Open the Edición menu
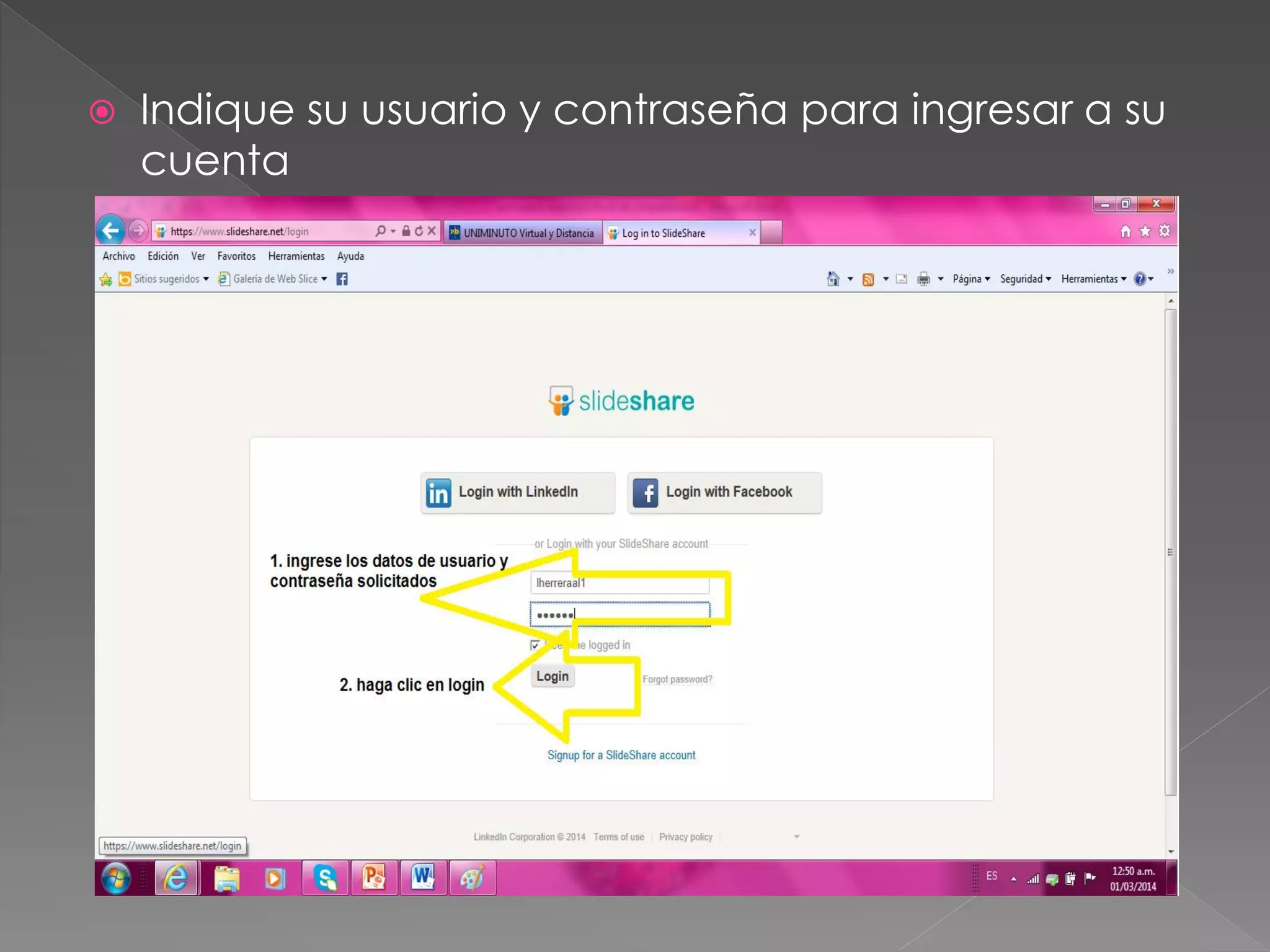The width and height of the screenshot is (1270, 952). [163, 256]
